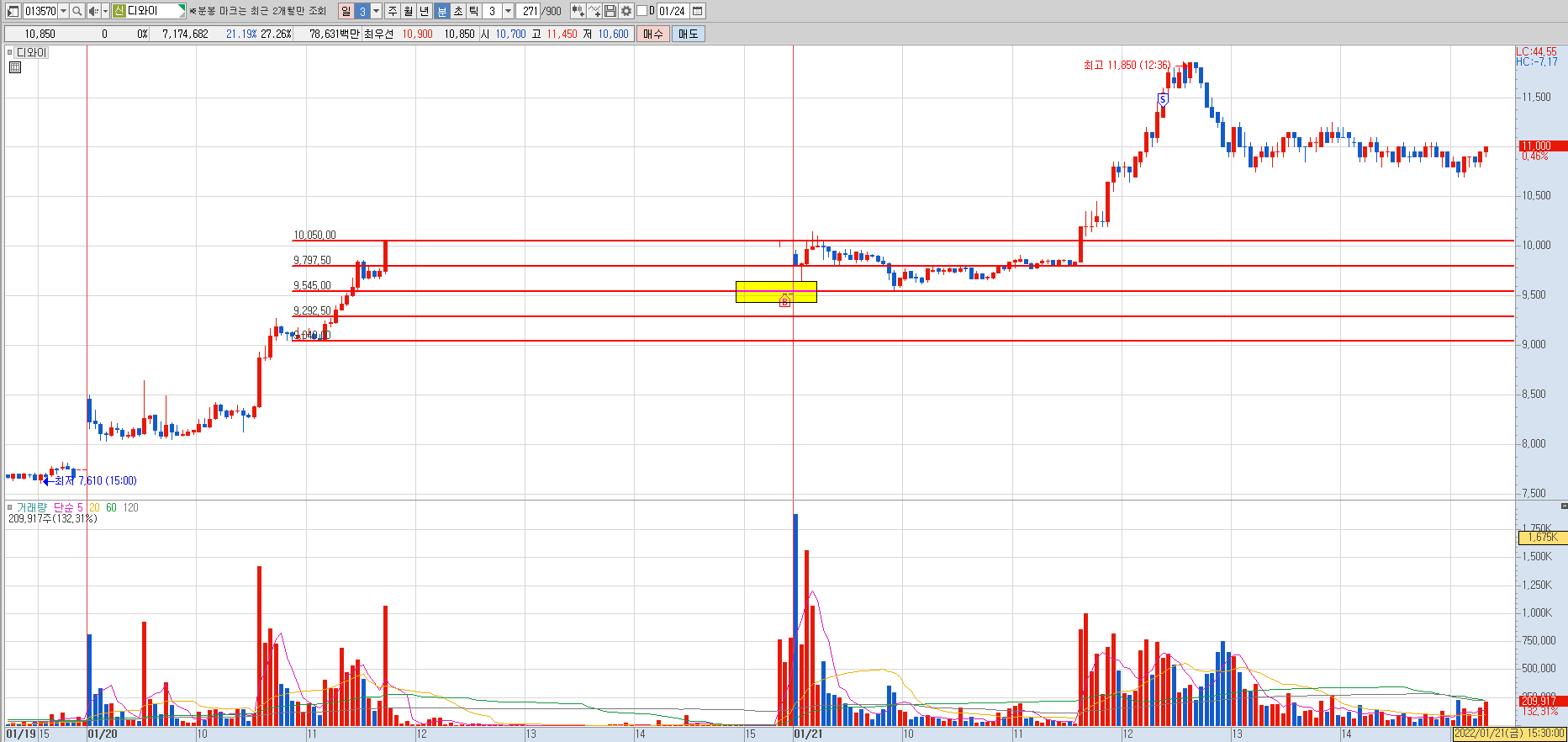Switch to 월 (monthly) chart
Screen dimensions: 1568x742
(x=409, y=11)
